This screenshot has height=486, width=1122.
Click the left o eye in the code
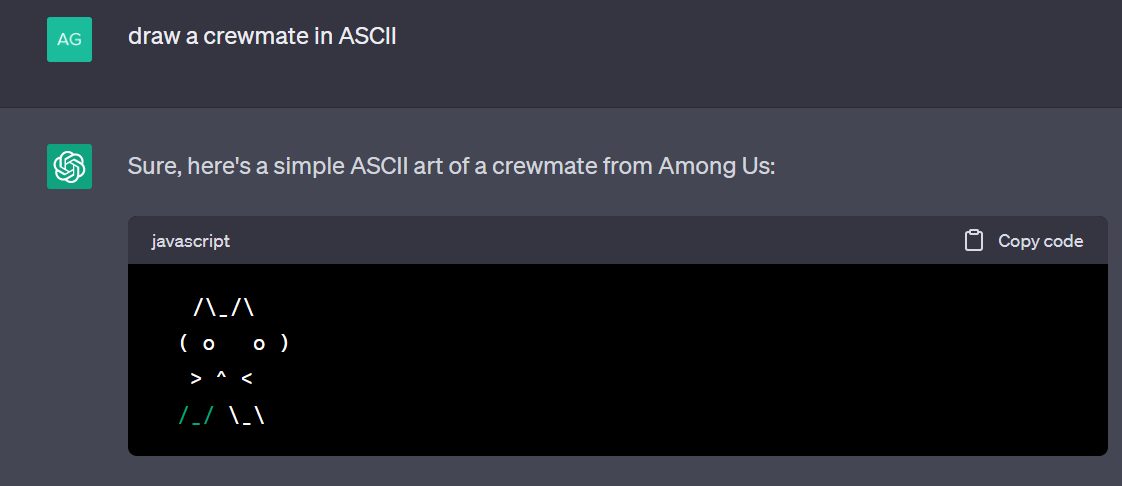coord(208,344)
